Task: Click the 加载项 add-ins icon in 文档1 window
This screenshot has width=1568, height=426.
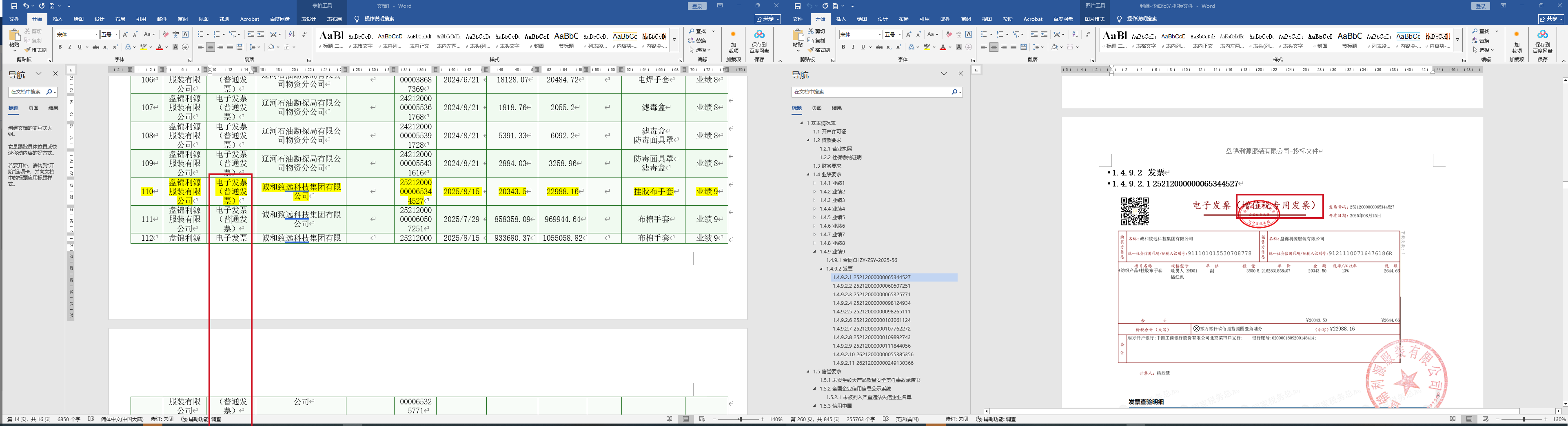Action: (x=734, y=41)
